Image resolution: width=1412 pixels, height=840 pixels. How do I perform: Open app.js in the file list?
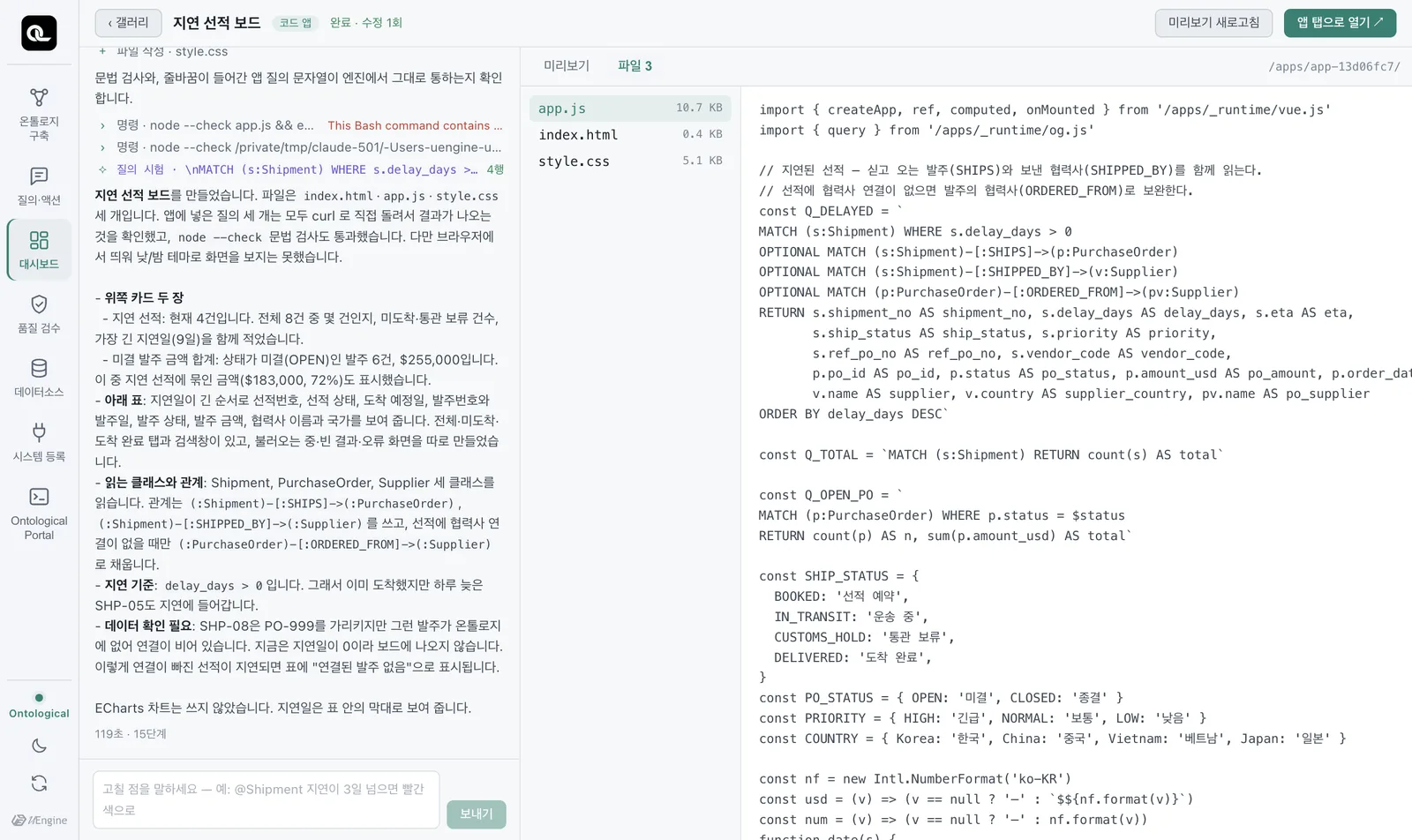coord(630,109)
